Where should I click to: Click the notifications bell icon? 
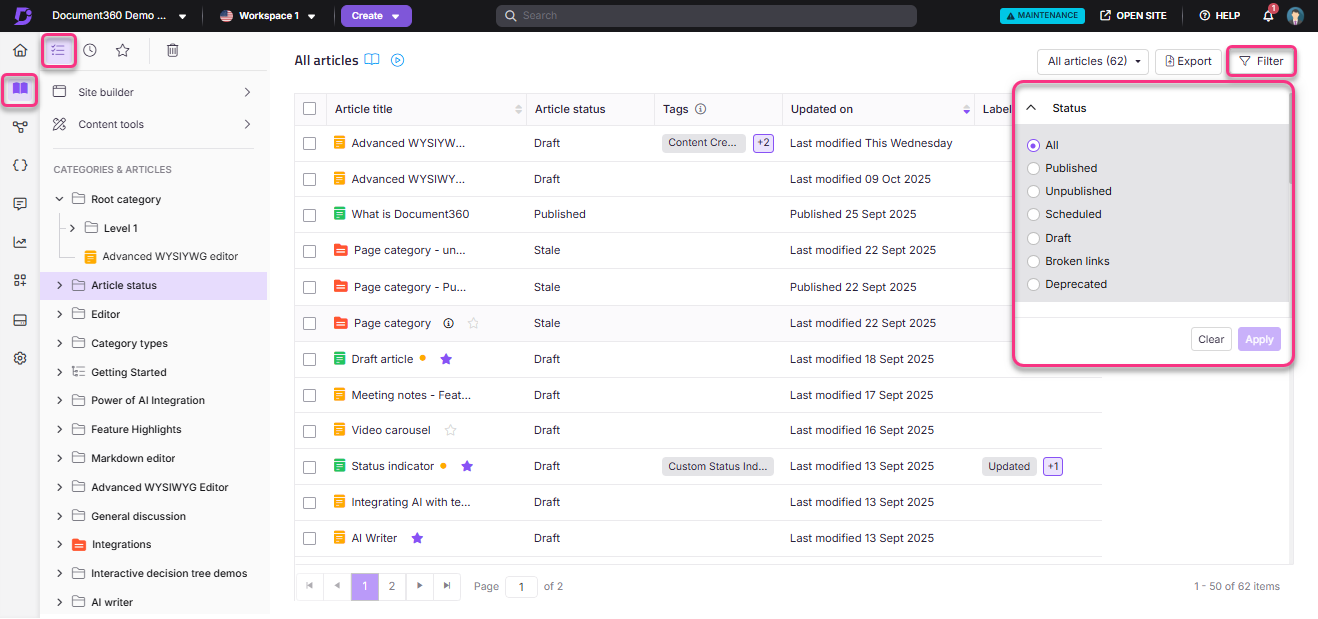[x=1268, y=16]
